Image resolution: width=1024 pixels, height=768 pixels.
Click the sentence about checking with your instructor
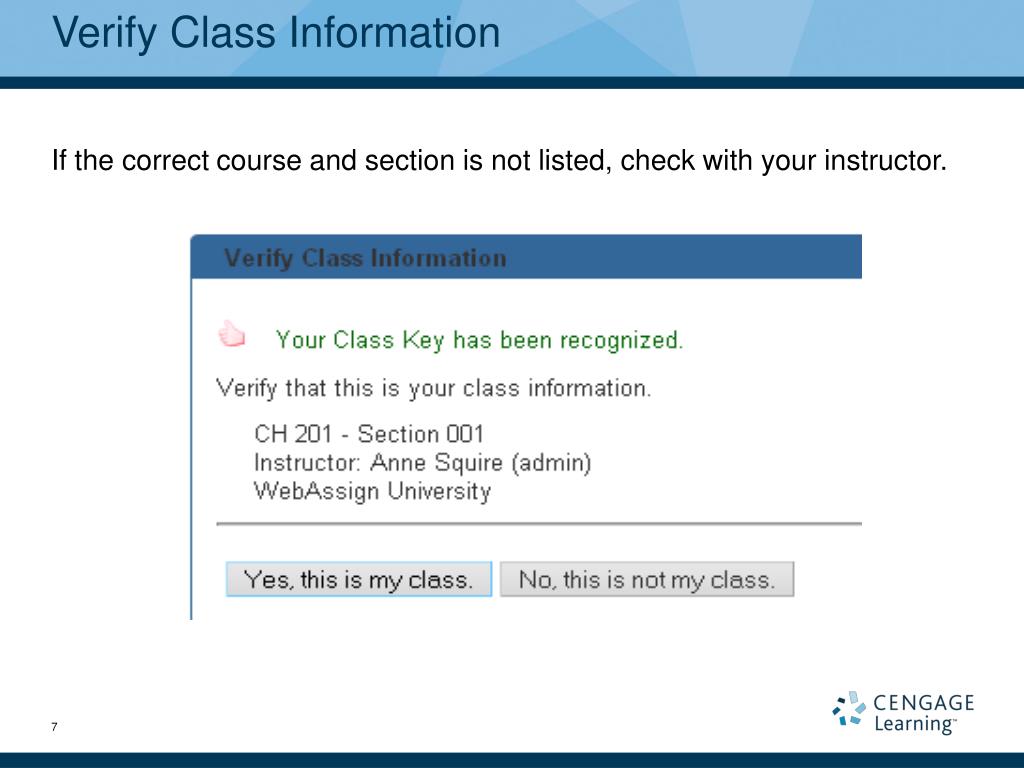[499, 161]
